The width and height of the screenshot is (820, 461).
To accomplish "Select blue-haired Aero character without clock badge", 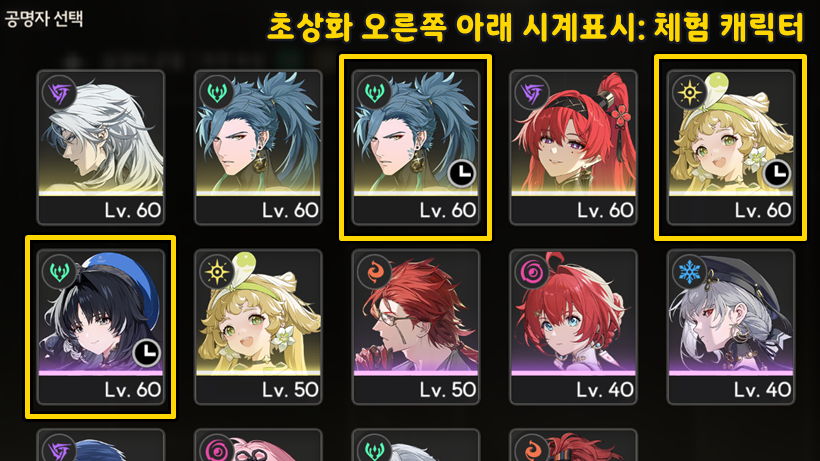I will 258,147.
